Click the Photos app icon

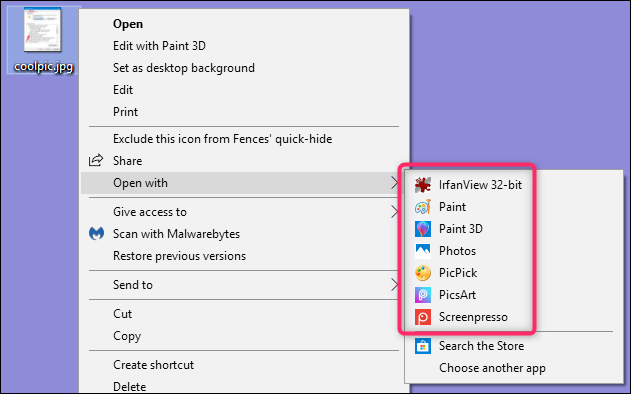pos(423,251)
